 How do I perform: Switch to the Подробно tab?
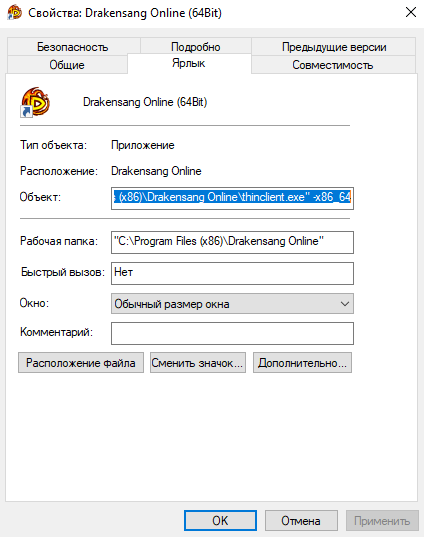(196, 47)
